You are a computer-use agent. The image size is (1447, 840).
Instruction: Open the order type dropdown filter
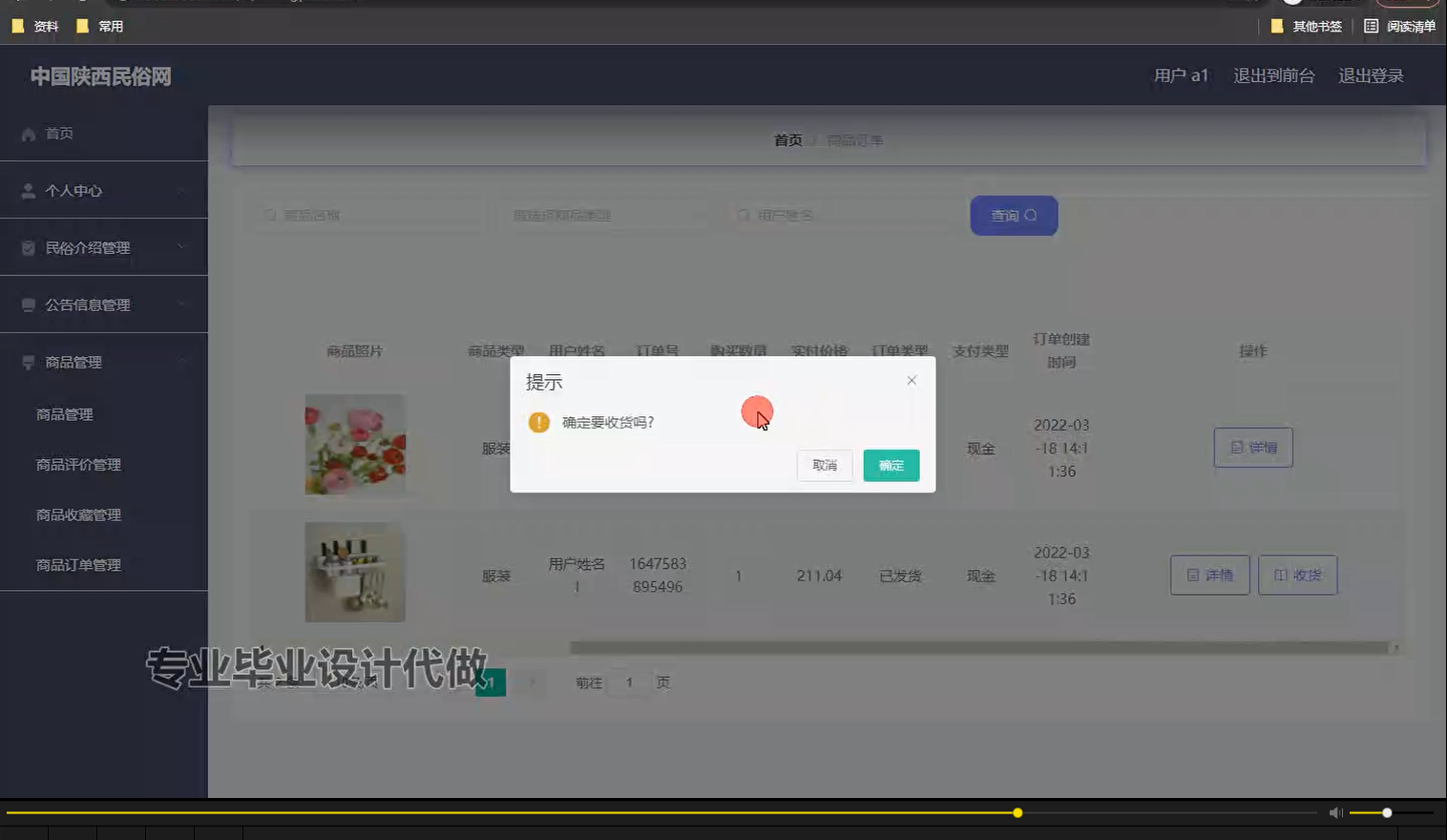[x=608, y=215]
